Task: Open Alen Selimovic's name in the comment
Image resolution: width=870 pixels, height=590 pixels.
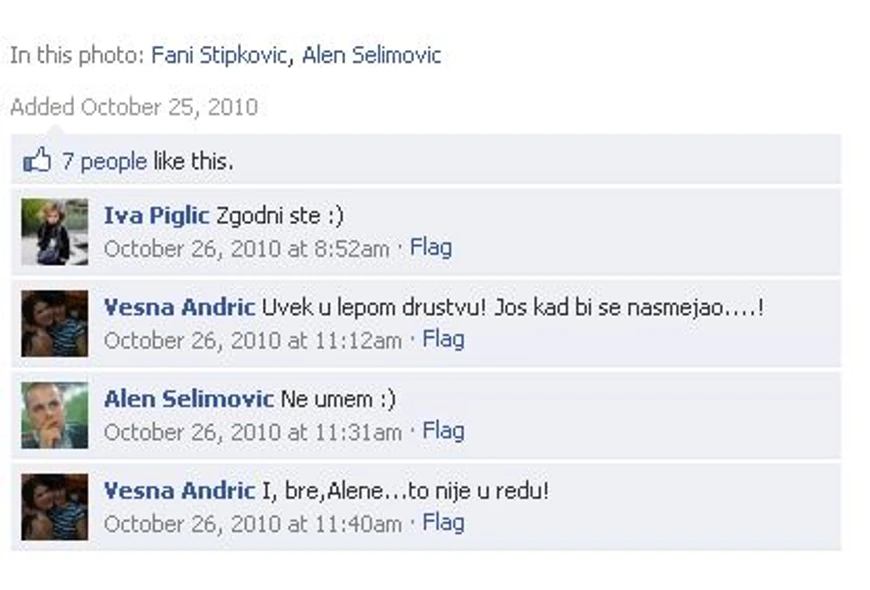Action: point(189,399)
